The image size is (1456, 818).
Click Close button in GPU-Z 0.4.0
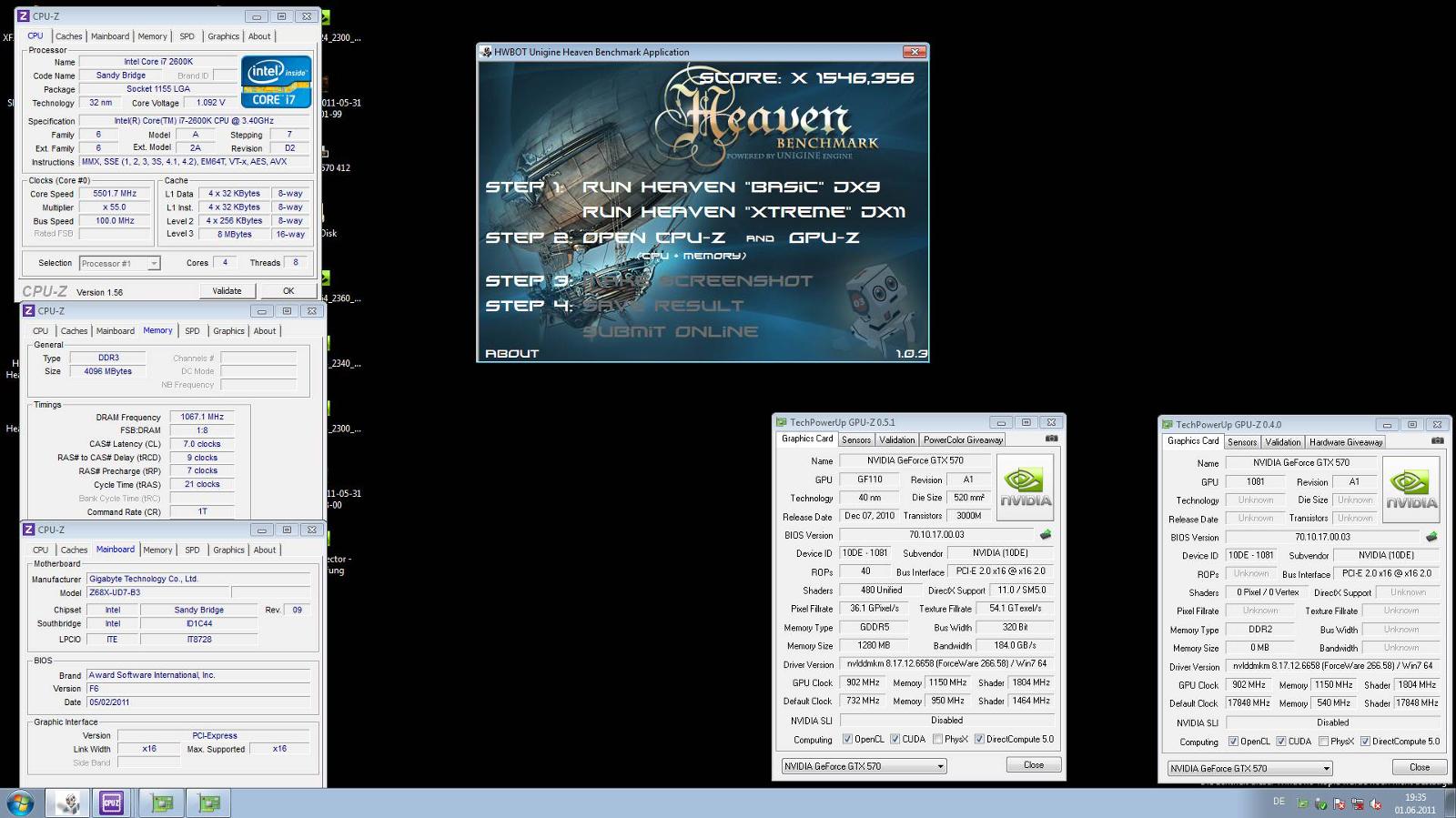1420,766
